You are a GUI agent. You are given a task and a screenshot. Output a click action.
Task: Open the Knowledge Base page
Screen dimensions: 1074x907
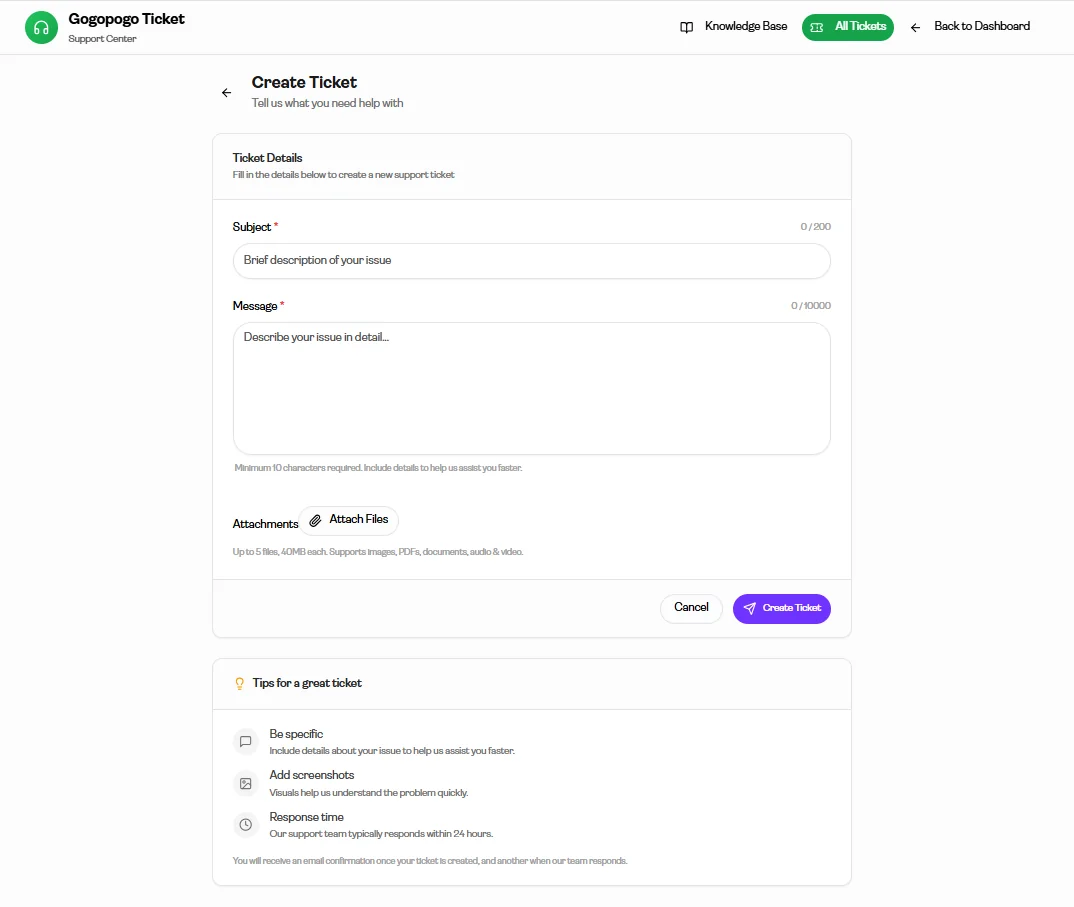click(734, 27)
